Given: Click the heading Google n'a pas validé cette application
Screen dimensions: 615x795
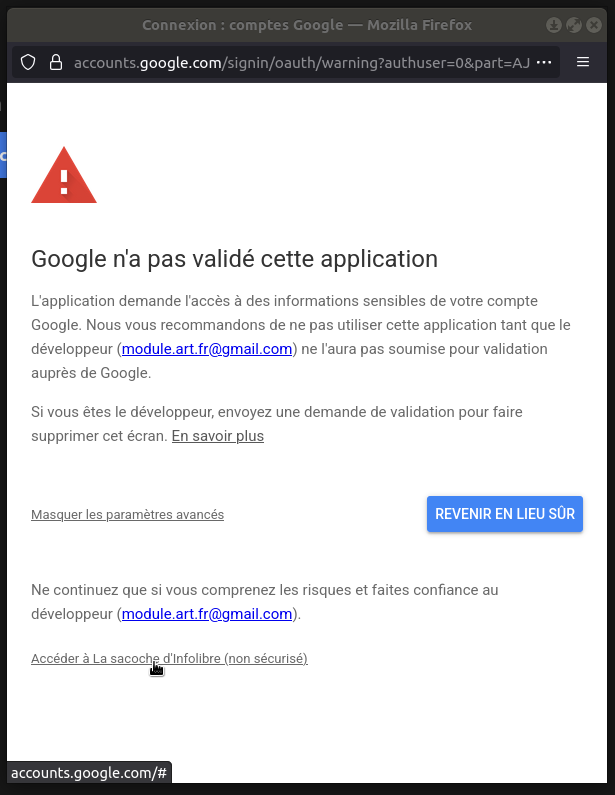Looking at the screenshot, I should tap(234, 259).
